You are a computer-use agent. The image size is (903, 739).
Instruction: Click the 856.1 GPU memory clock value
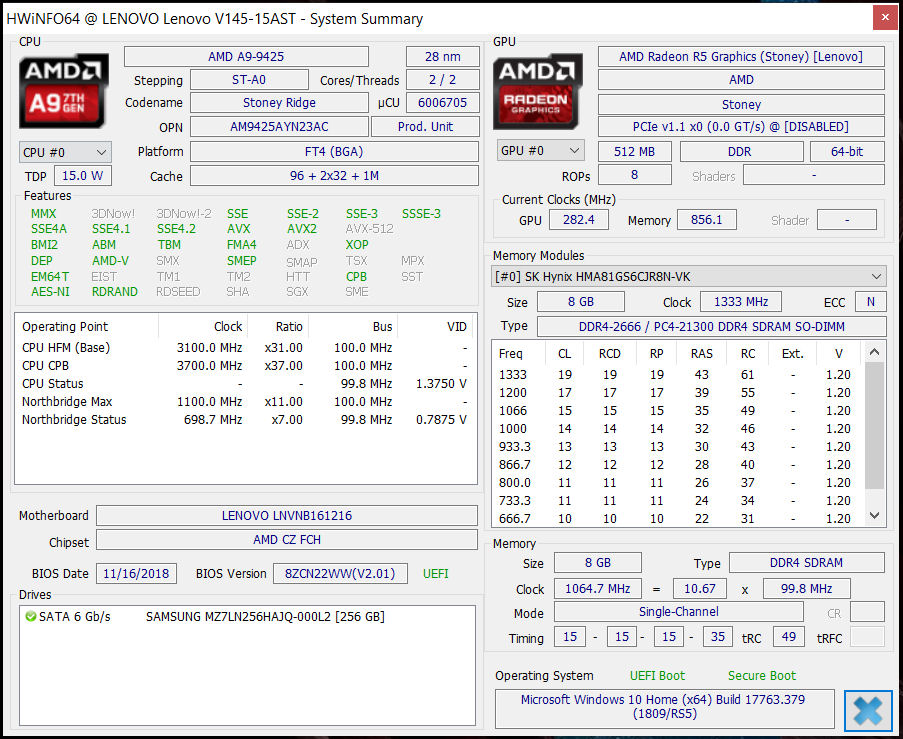pos(706,219)
